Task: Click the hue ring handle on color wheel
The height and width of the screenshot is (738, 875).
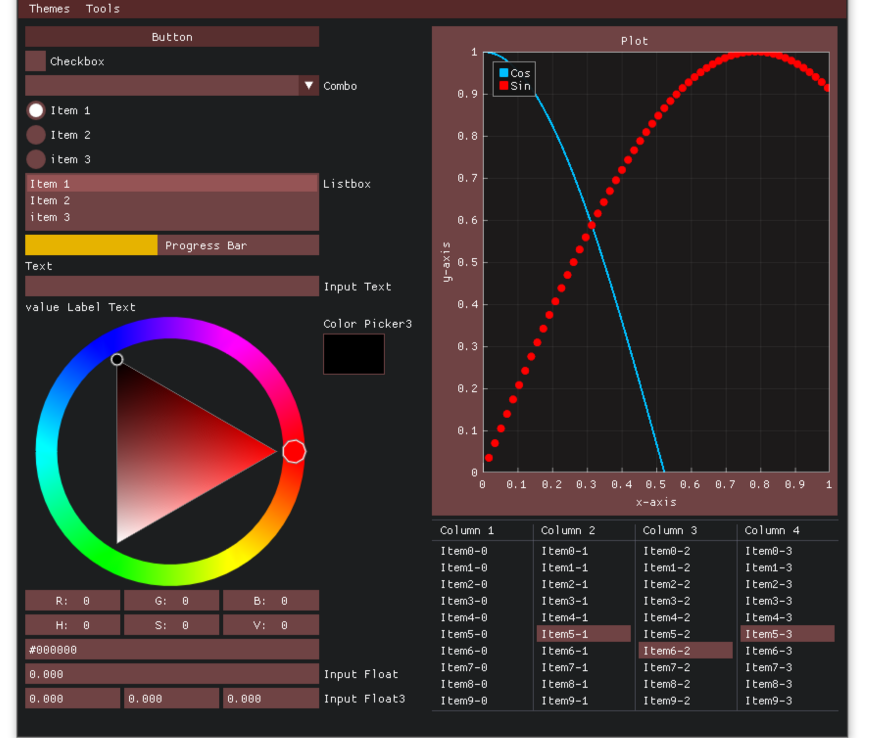Action: pos(294,452)
